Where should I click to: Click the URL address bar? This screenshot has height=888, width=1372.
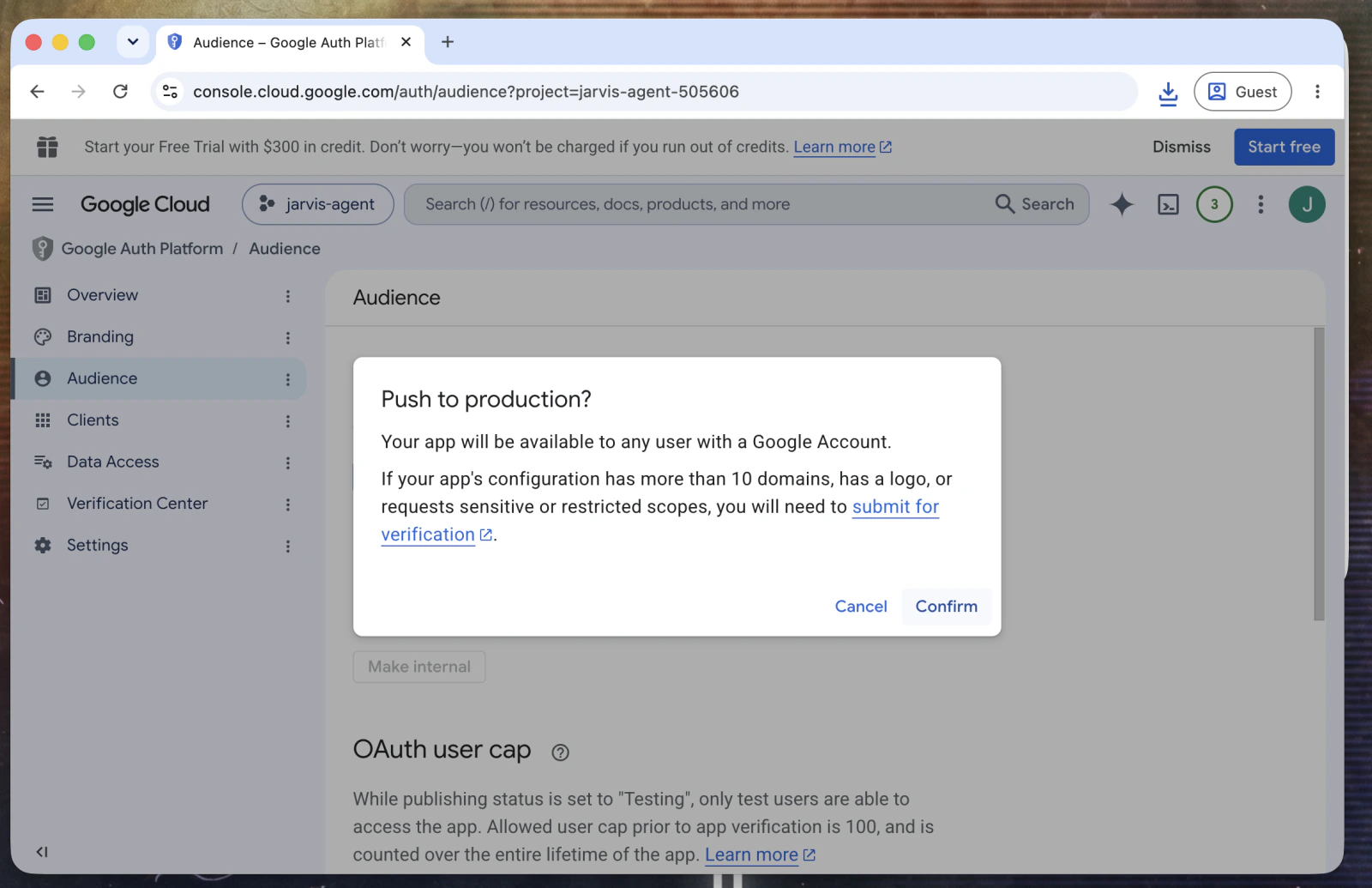643,92
